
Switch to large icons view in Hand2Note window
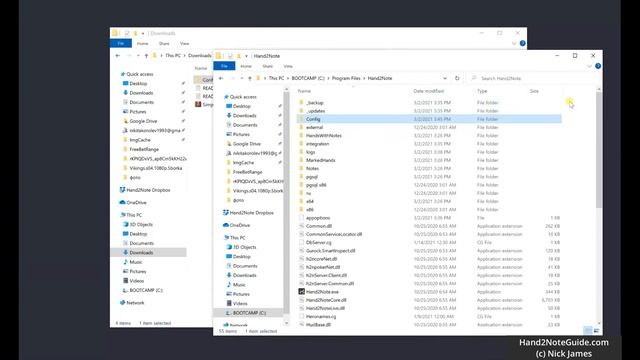pyautogui.click(x=596, y=330)
